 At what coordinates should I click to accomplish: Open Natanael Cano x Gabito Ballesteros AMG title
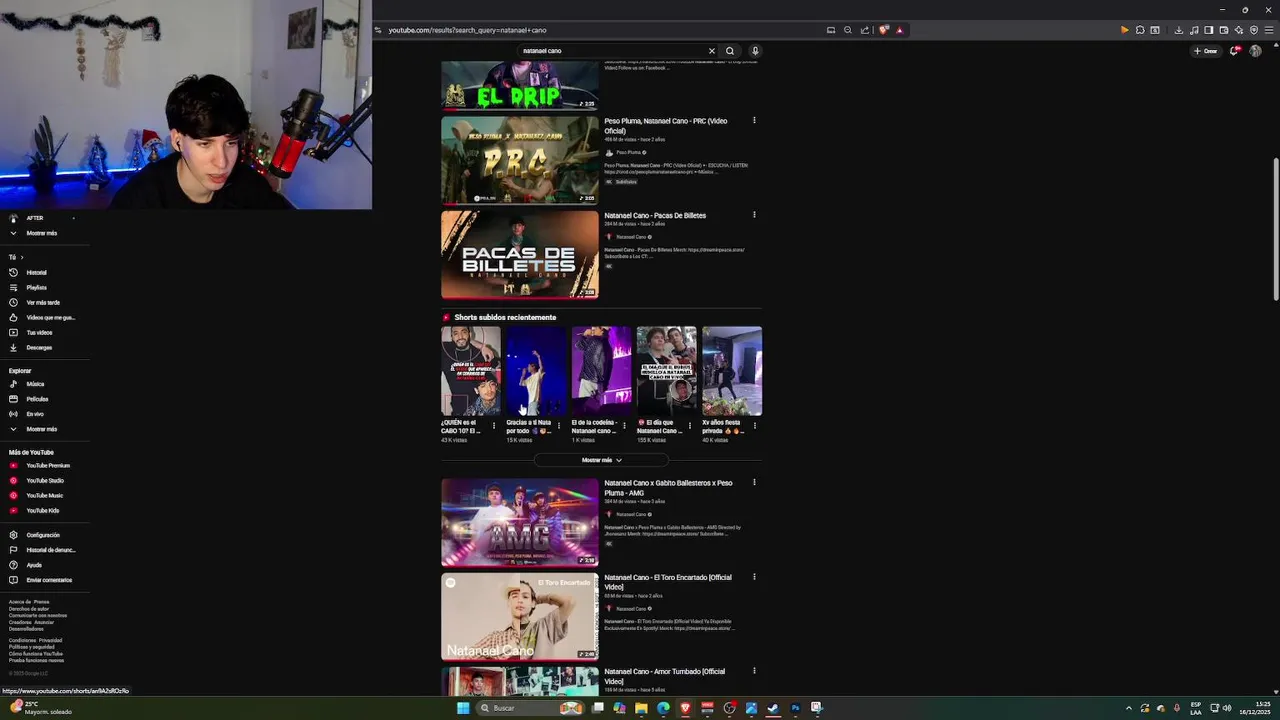coord(668,488)
